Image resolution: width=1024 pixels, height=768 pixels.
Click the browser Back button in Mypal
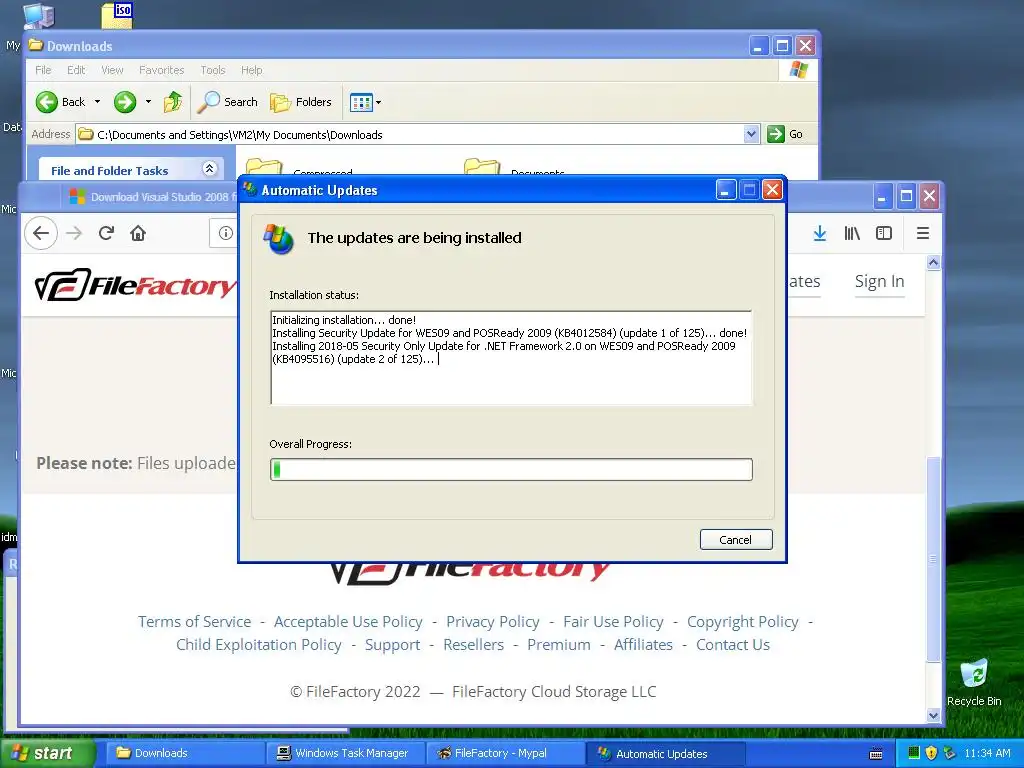(x=41, y=233)
